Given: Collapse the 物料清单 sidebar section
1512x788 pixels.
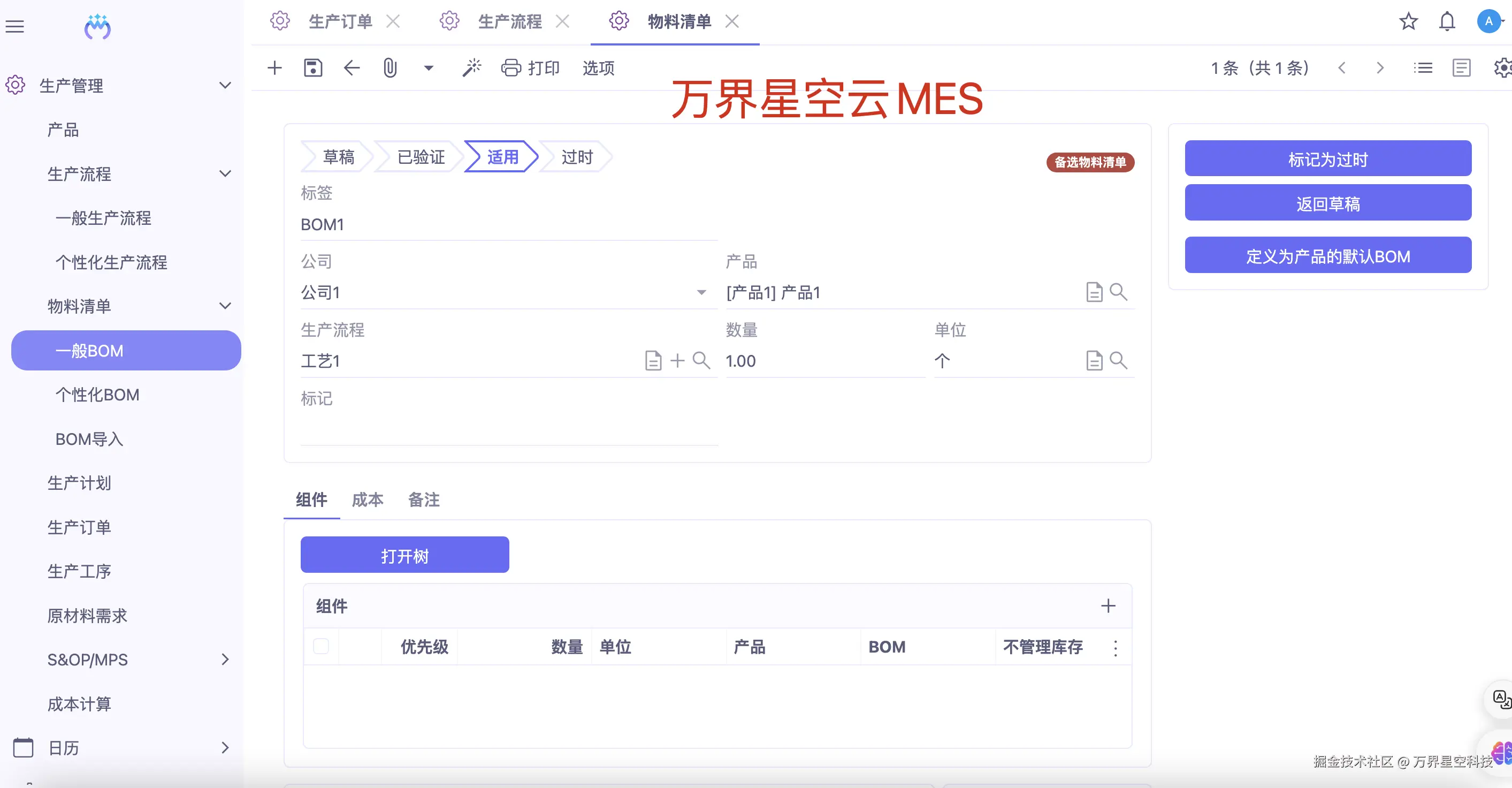Looking at the screenshot, I should pos(225,305).
